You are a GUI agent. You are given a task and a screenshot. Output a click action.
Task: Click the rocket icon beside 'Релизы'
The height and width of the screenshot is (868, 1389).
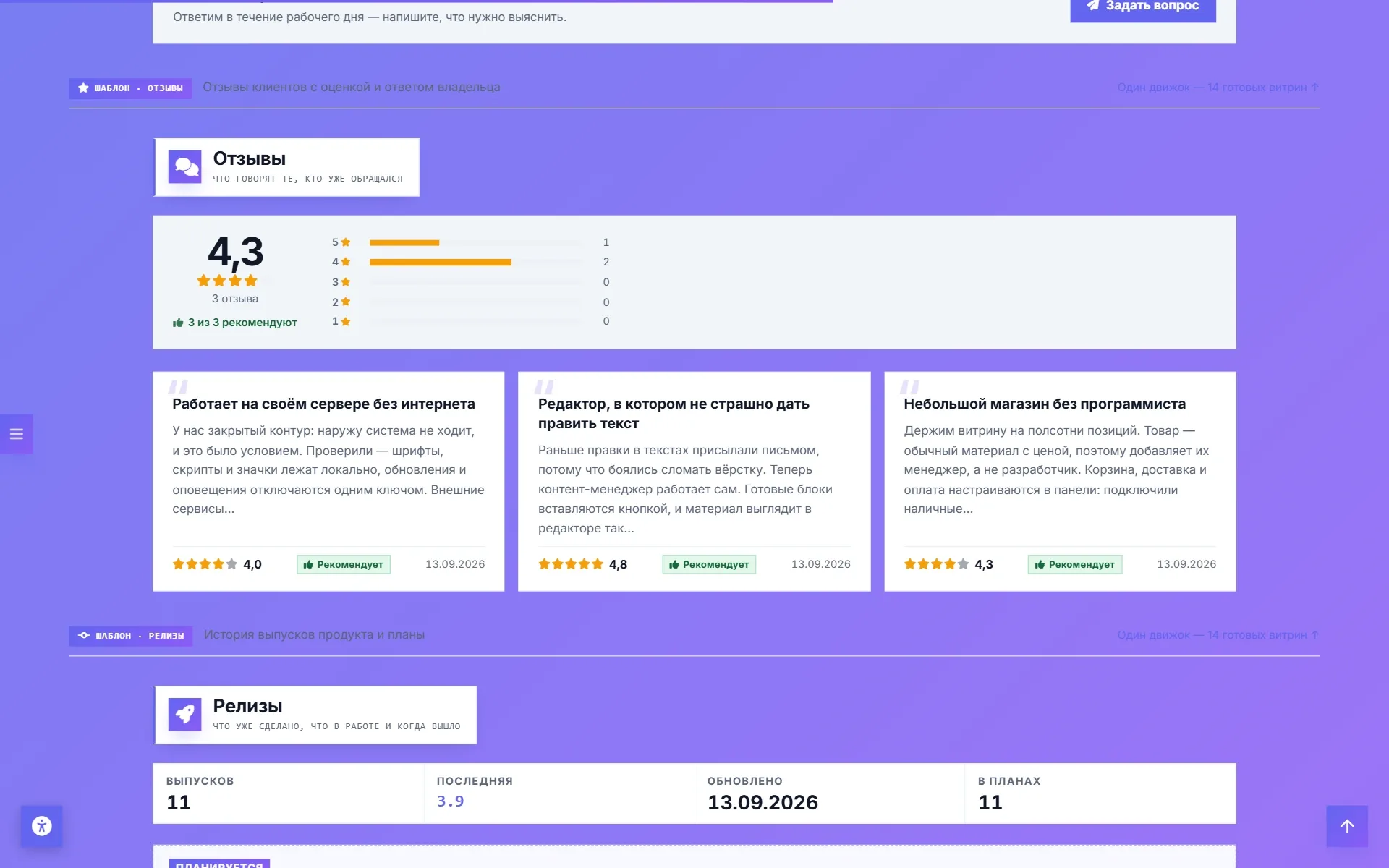[x=185, y=715]
